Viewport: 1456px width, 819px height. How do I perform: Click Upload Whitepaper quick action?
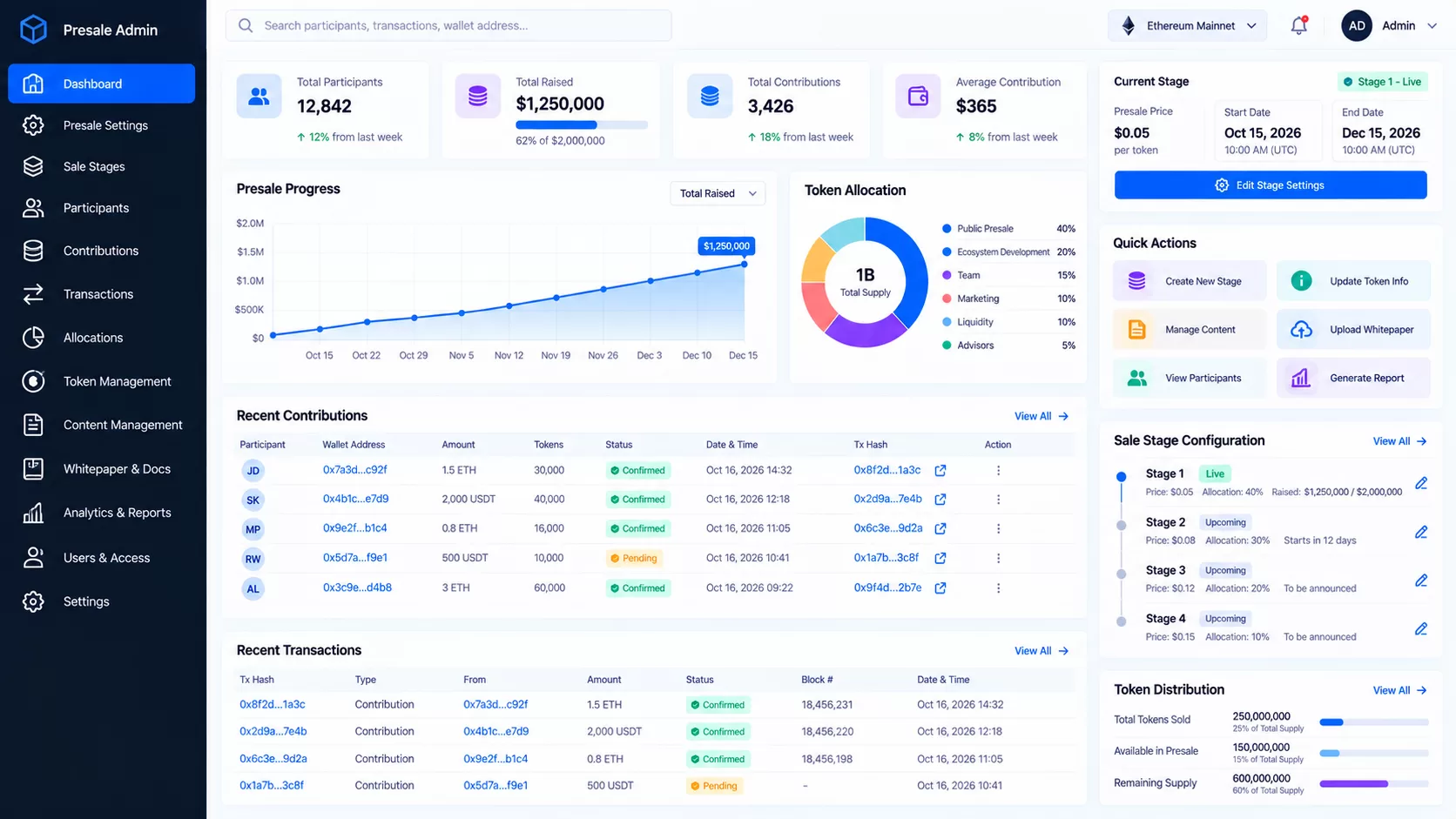tap(1353, 330)
